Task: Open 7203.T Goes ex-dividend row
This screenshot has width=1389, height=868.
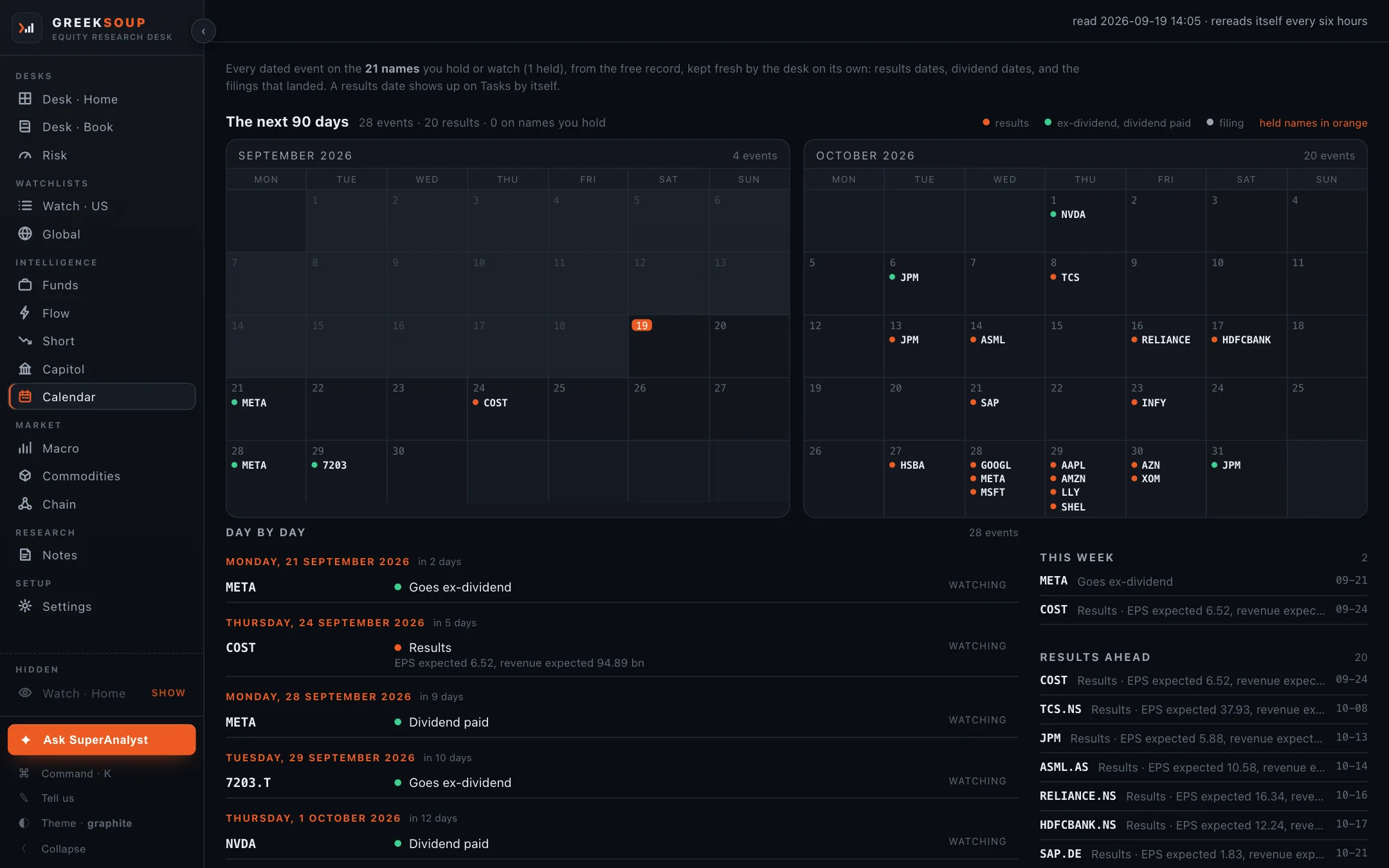Action: pyautogui.click(x=622, y=782)
